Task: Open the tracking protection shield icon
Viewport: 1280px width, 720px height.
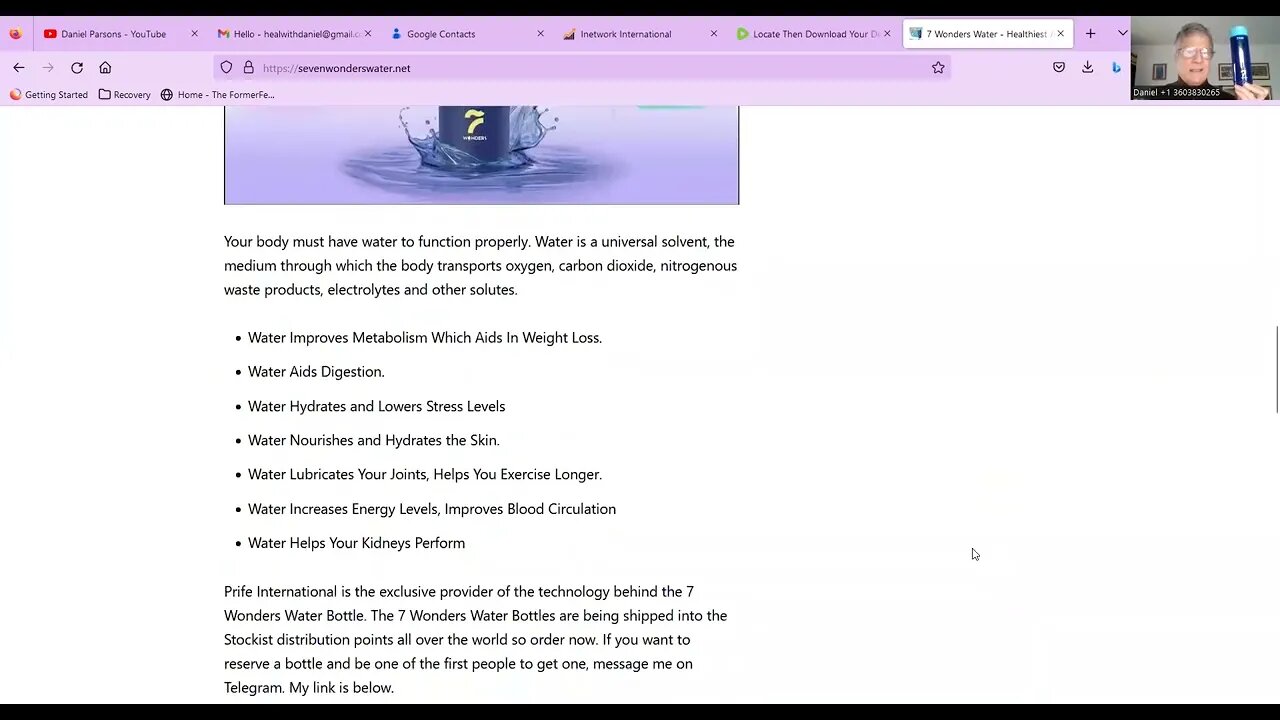Action: click(226, 68)
